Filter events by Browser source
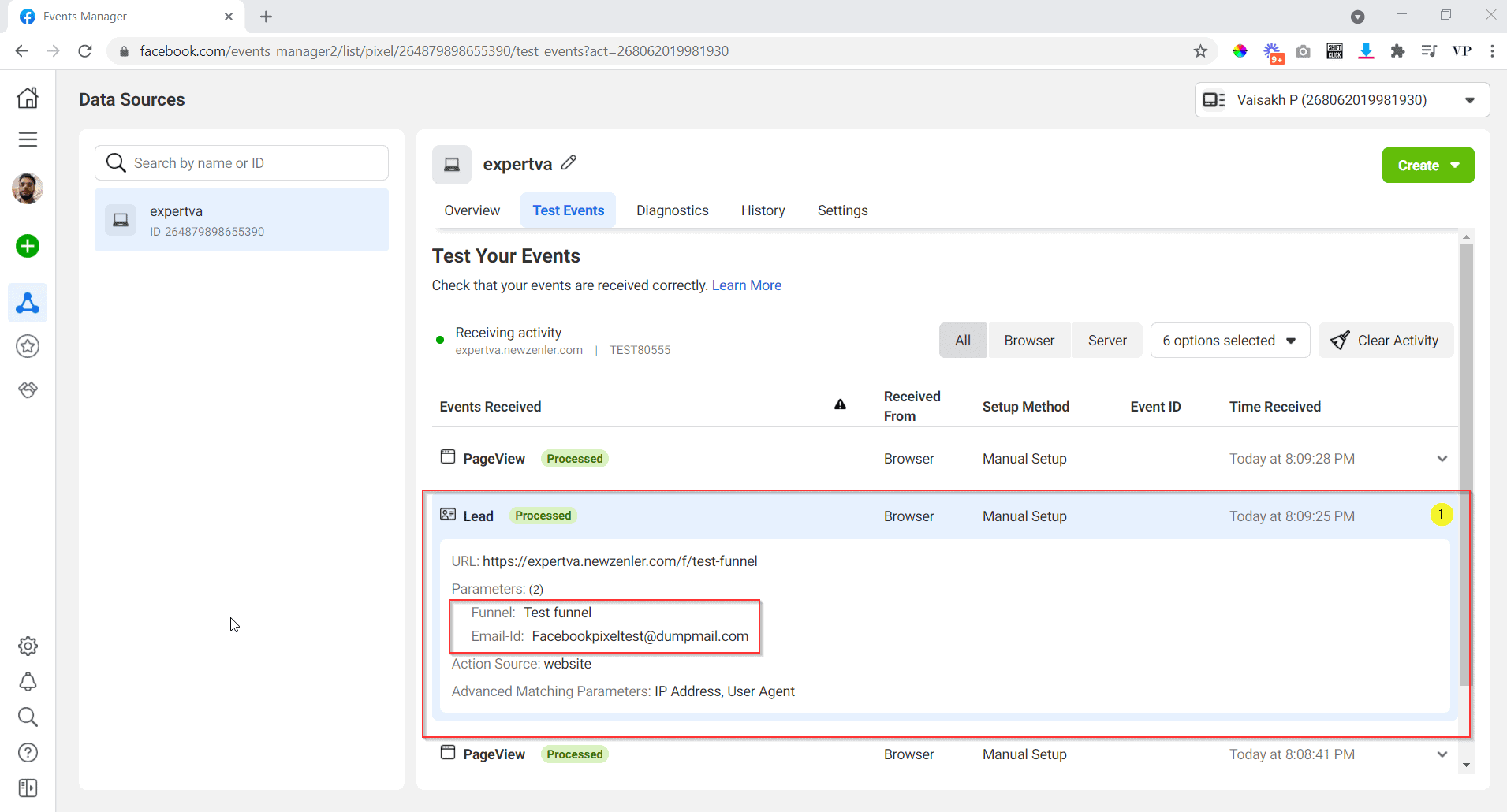The width and height of the screenshot is (1507, 812). 1029,340
